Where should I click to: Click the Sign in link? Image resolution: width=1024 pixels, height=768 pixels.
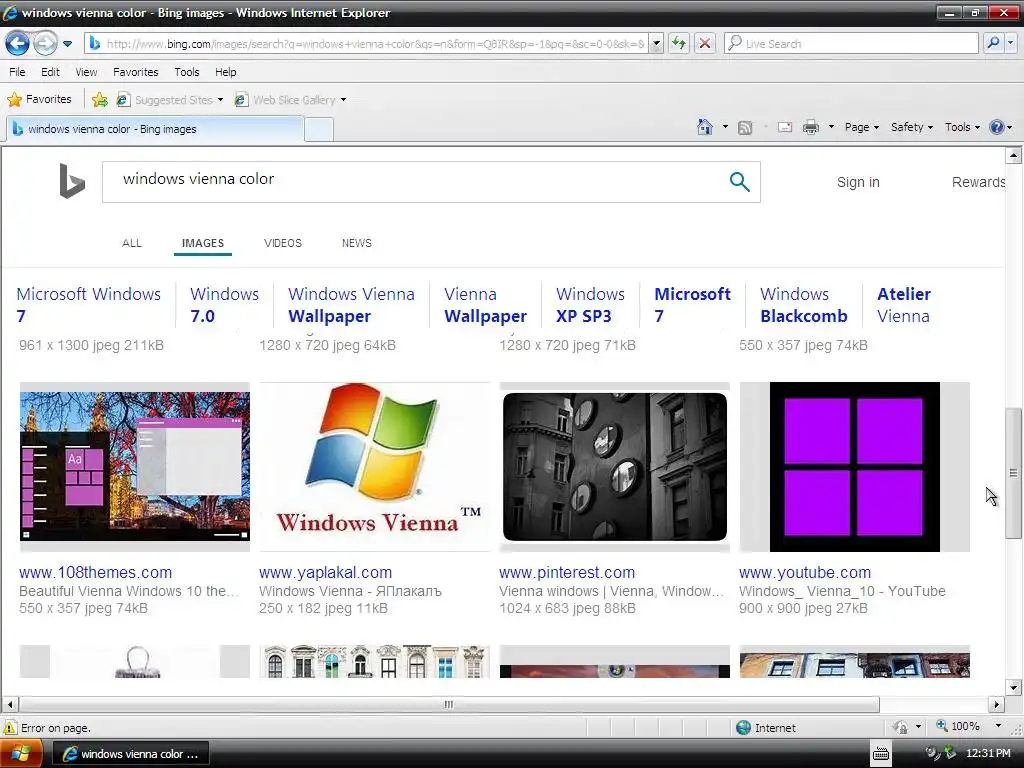858,182
